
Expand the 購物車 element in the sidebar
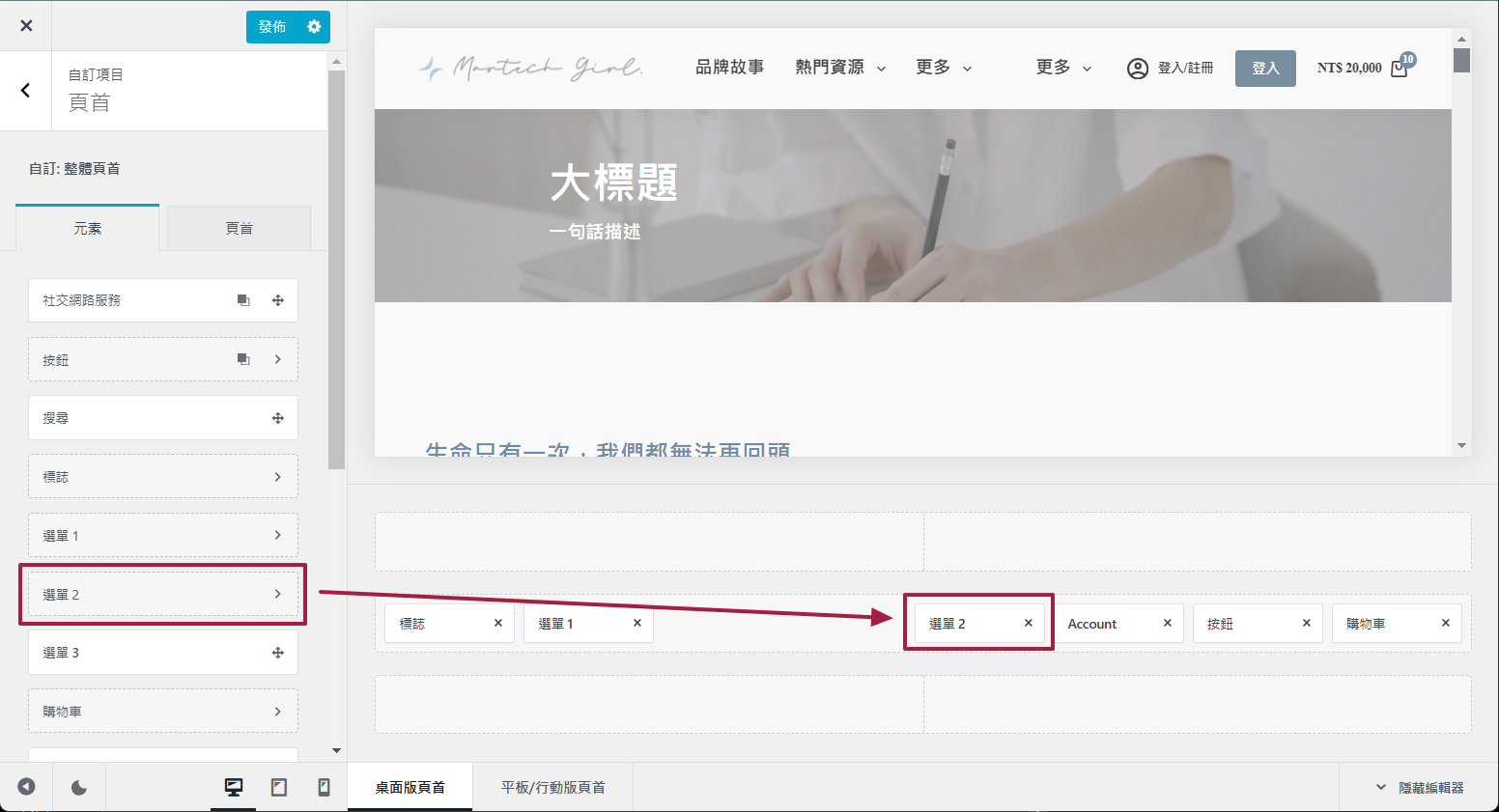click(278, 712)
